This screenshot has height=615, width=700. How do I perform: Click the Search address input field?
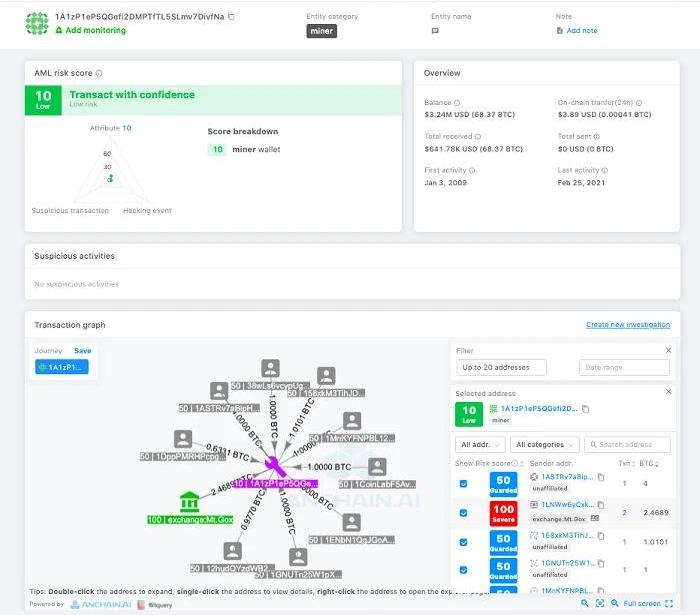coord(631,444)
